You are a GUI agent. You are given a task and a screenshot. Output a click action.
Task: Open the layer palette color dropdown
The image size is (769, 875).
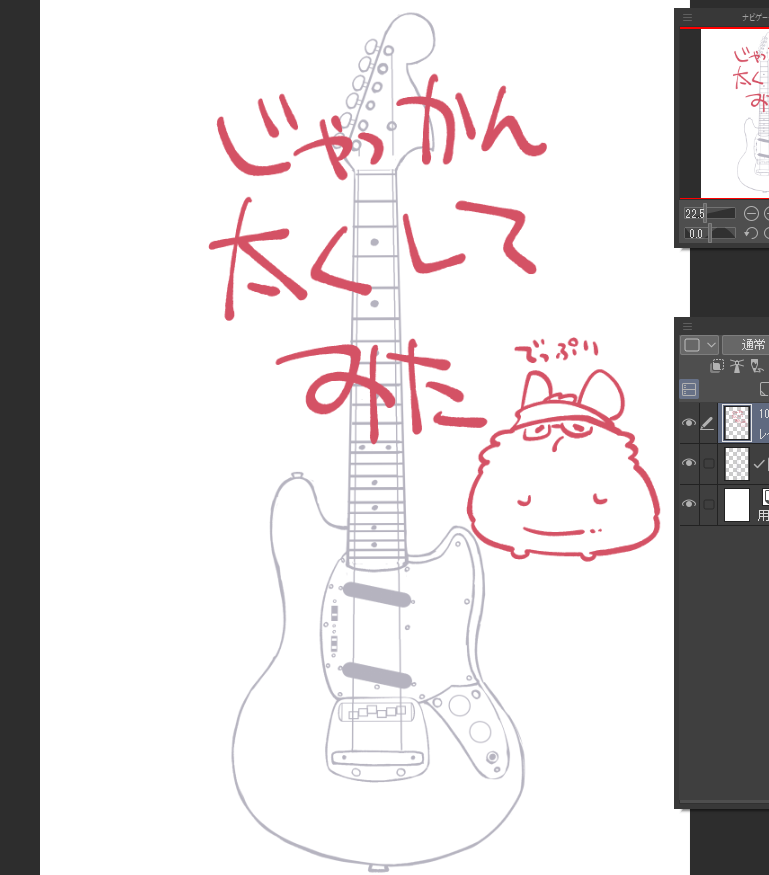699,345
